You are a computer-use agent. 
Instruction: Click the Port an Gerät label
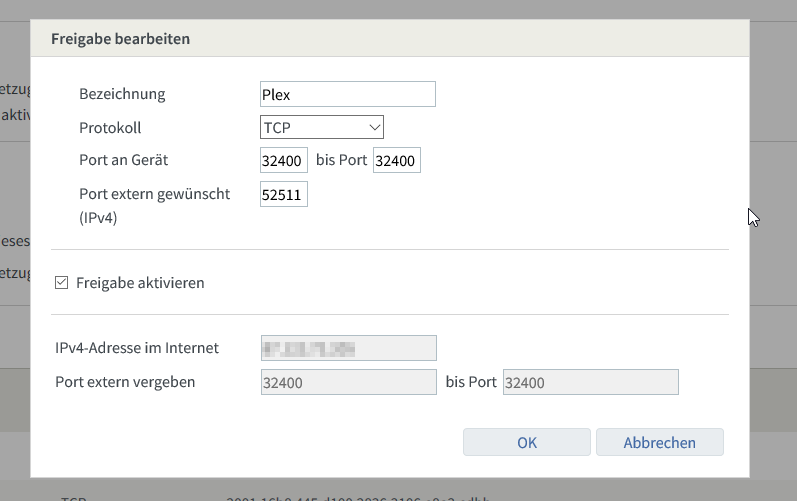tap(125, 160)
